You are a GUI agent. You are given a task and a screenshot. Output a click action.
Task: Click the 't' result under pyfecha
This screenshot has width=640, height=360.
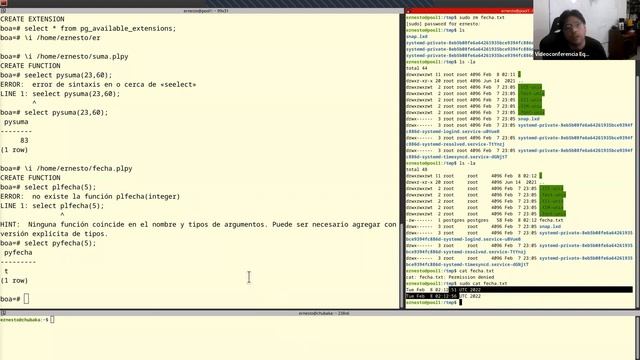point(6,271)
